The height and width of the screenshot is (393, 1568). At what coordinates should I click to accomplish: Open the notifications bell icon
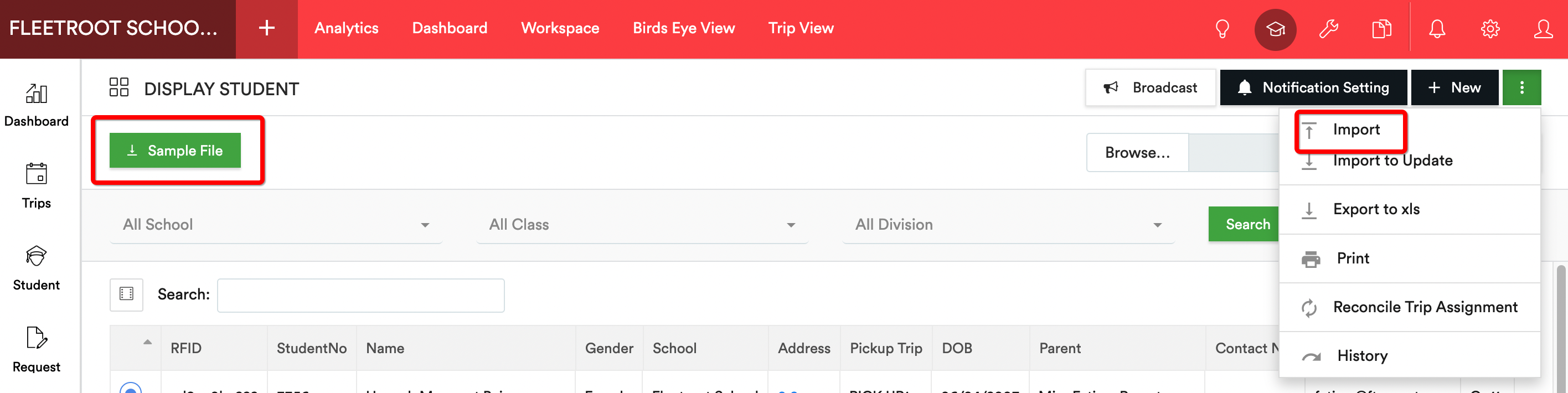1437,29
